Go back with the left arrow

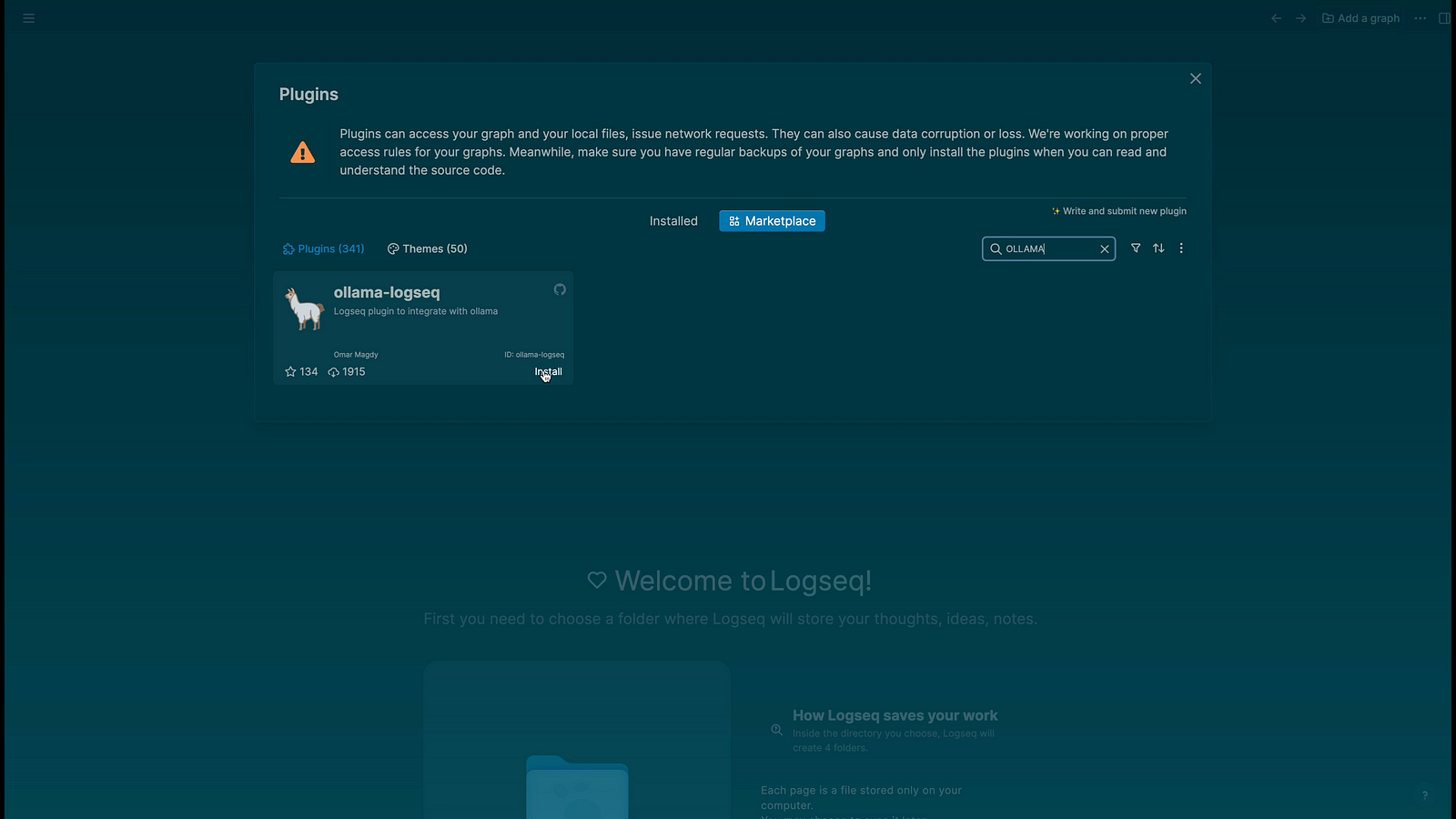point(1277,18)
